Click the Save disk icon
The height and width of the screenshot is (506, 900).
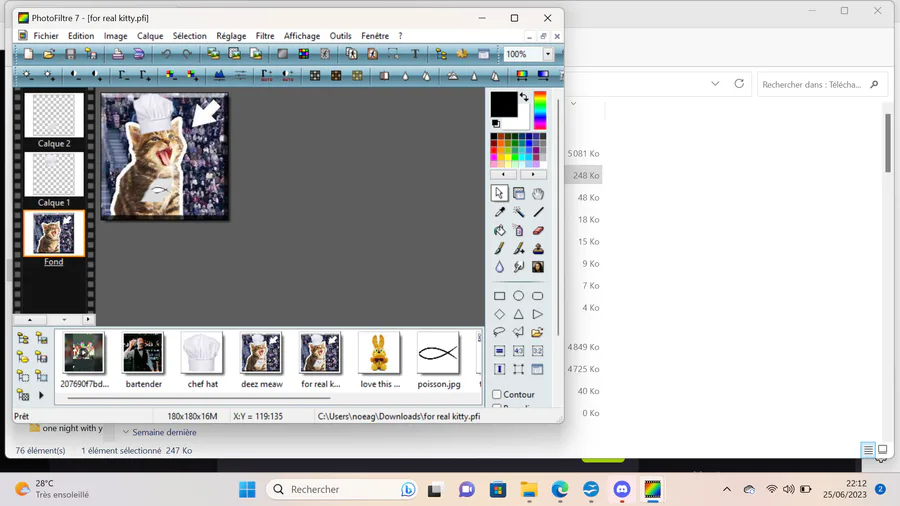70,54
